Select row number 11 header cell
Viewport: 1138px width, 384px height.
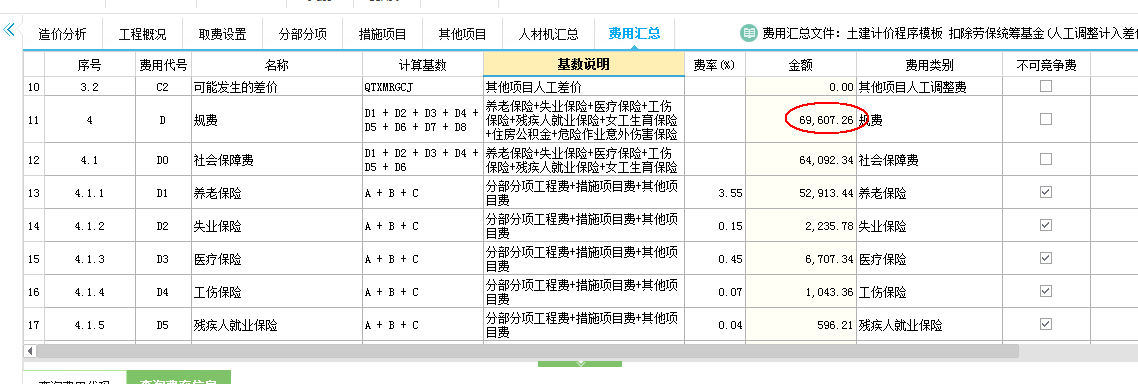33,120
